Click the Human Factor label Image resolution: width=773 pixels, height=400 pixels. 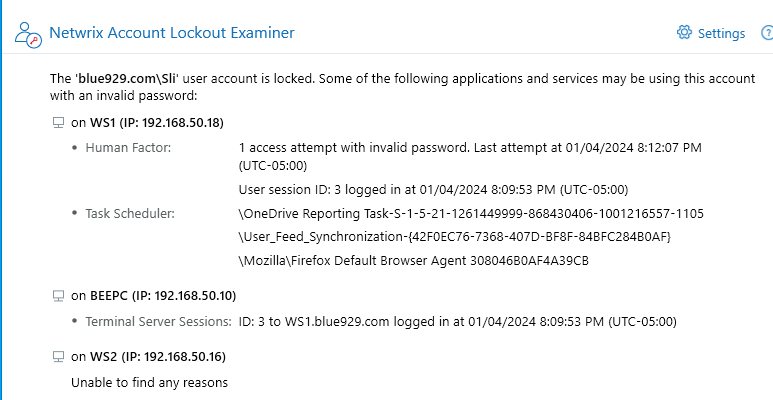(128, 148)
